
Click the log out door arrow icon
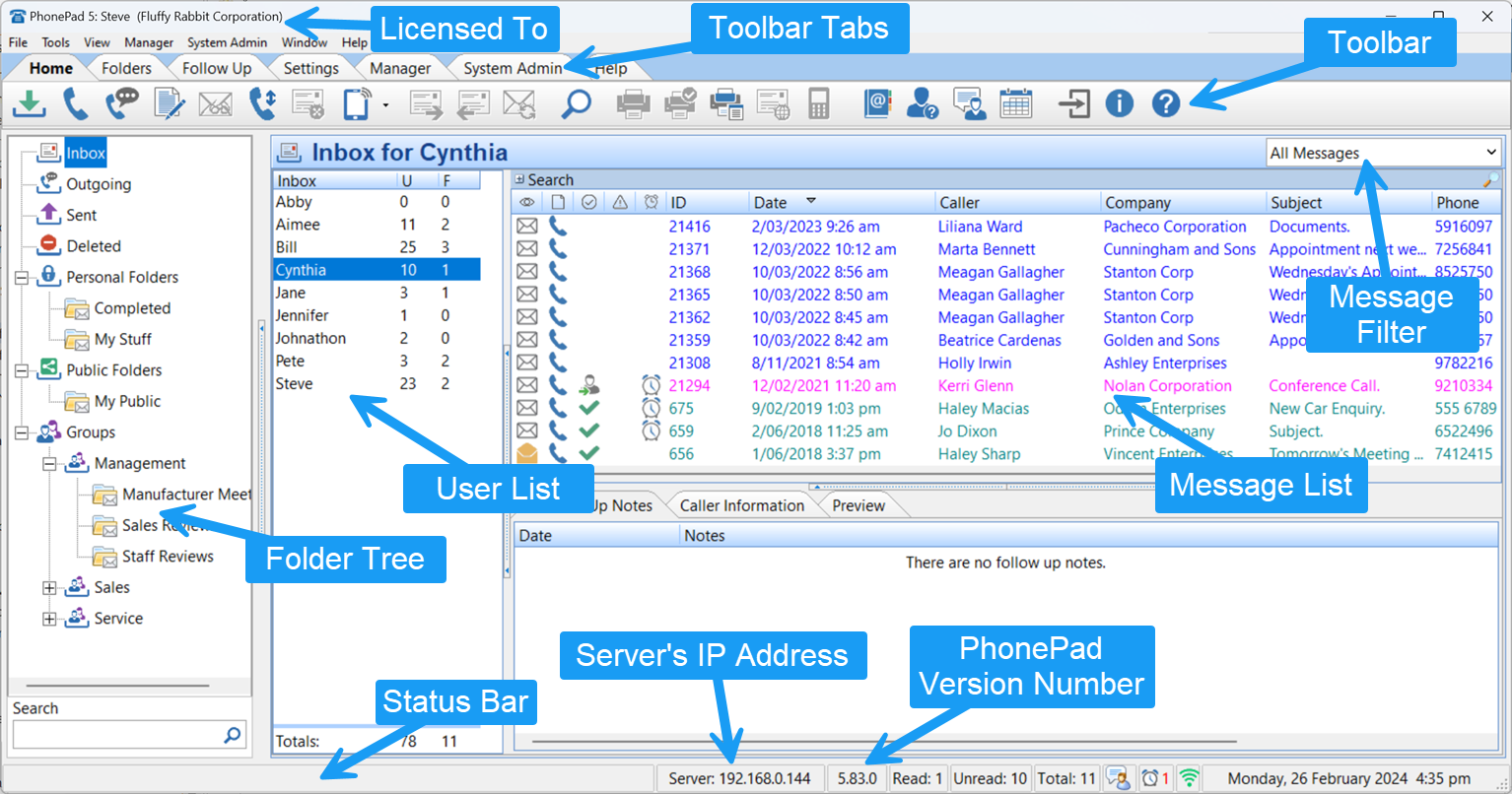(x=1073, y=102)
